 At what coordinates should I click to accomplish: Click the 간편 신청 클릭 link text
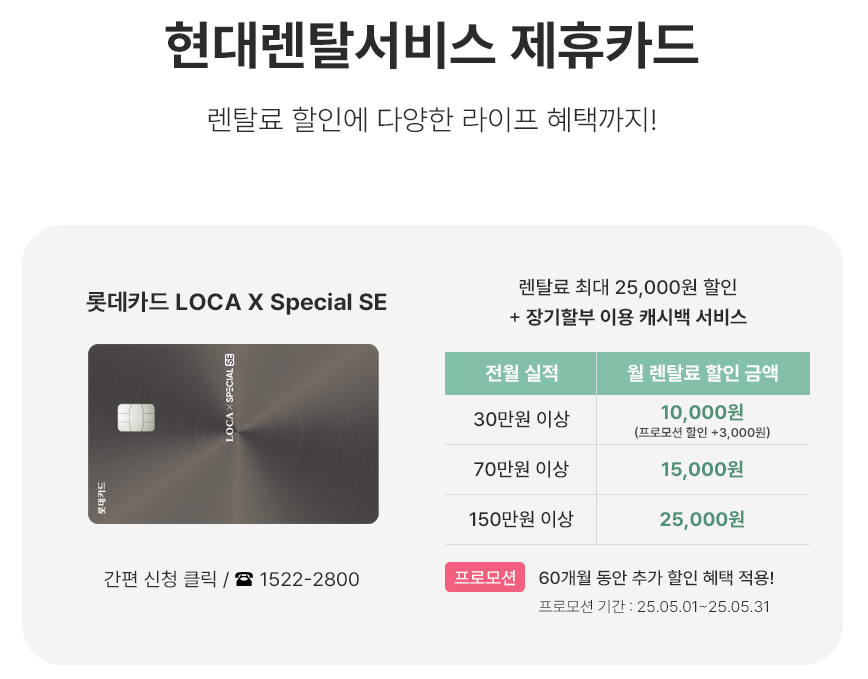(x=160, y=579)
